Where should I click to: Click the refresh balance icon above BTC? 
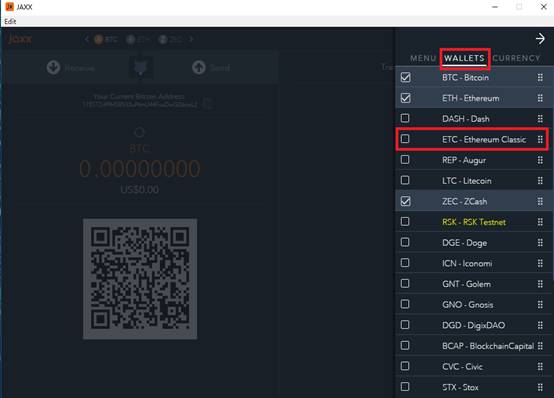pos(139,132)
